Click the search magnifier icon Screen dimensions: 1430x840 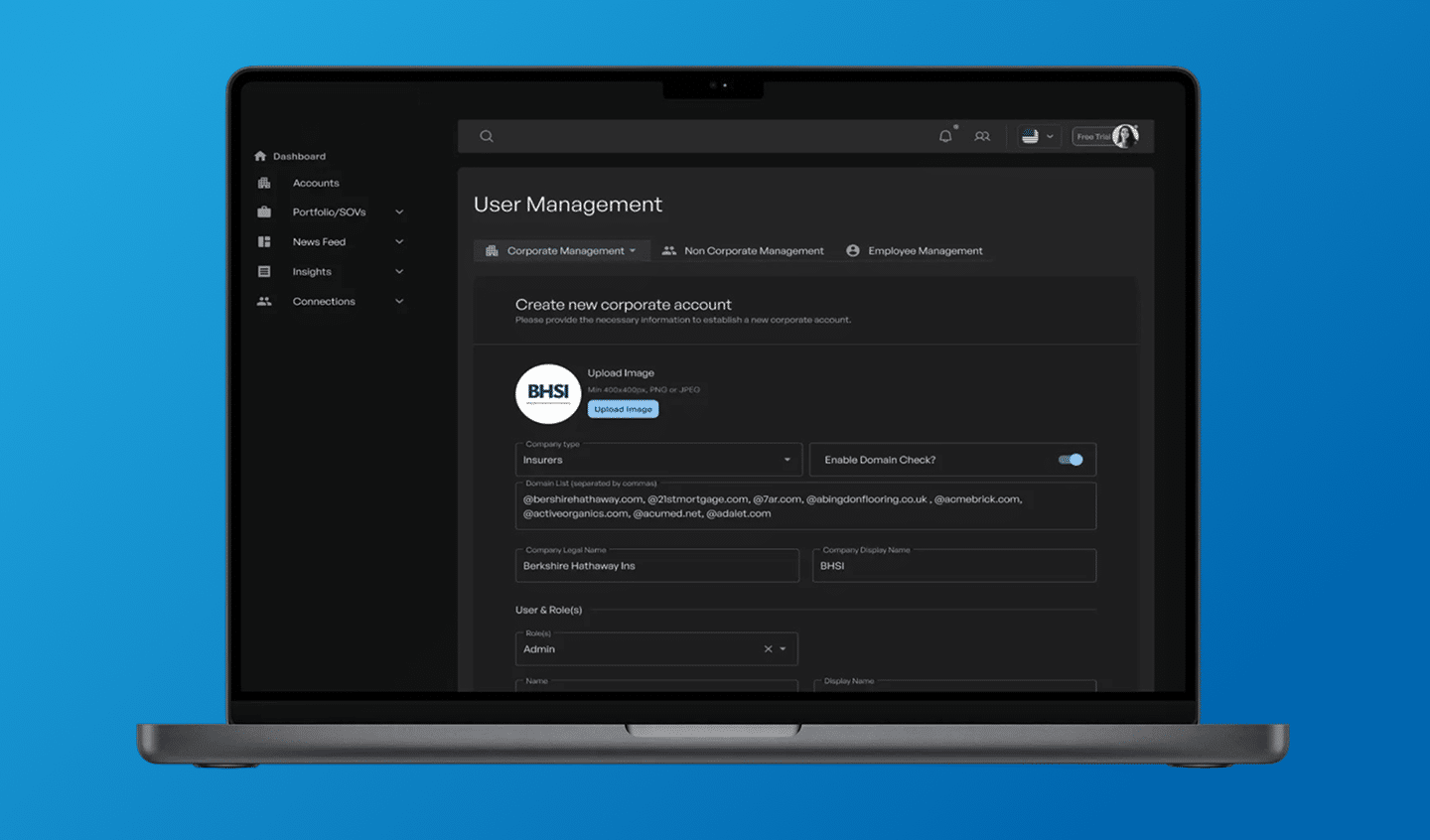coord(487,136)
